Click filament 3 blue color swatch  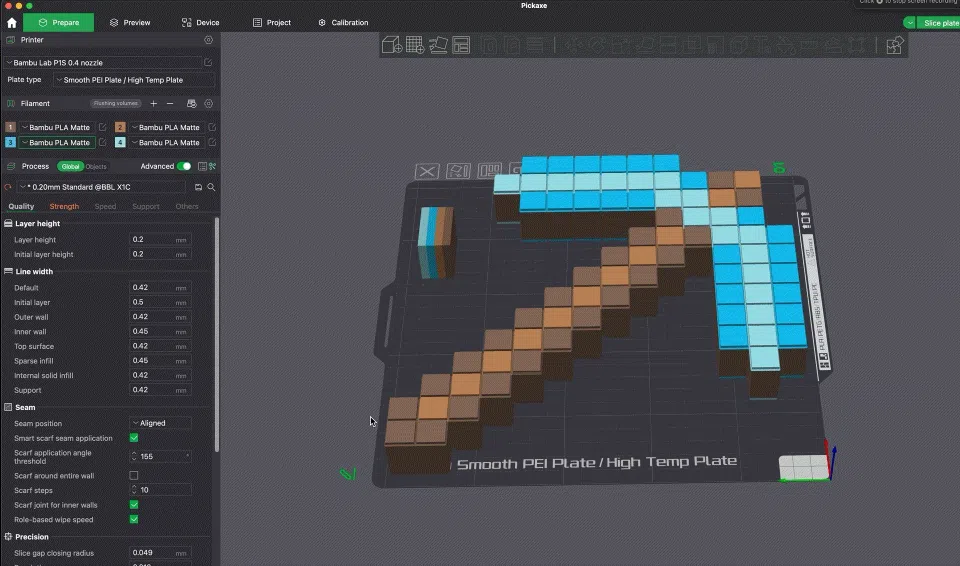(x=10, y=142)
